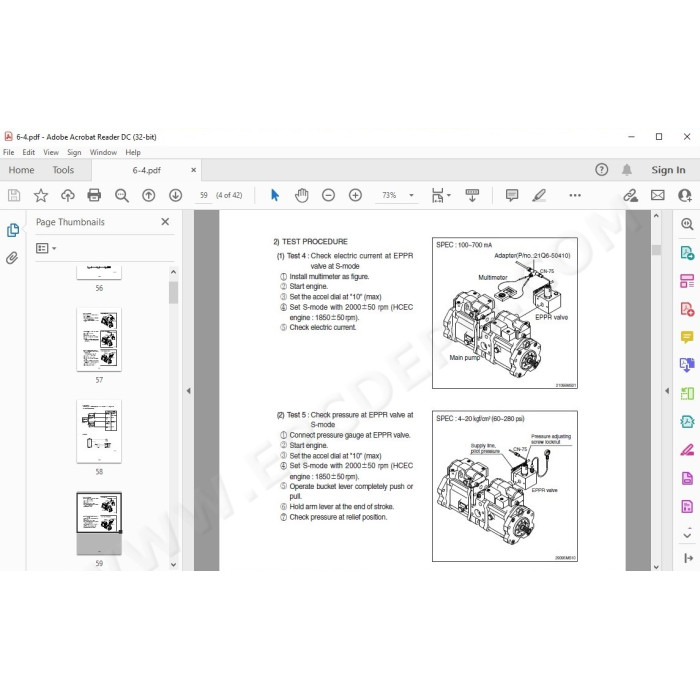Zoom in with plus button

coord(355,195)
